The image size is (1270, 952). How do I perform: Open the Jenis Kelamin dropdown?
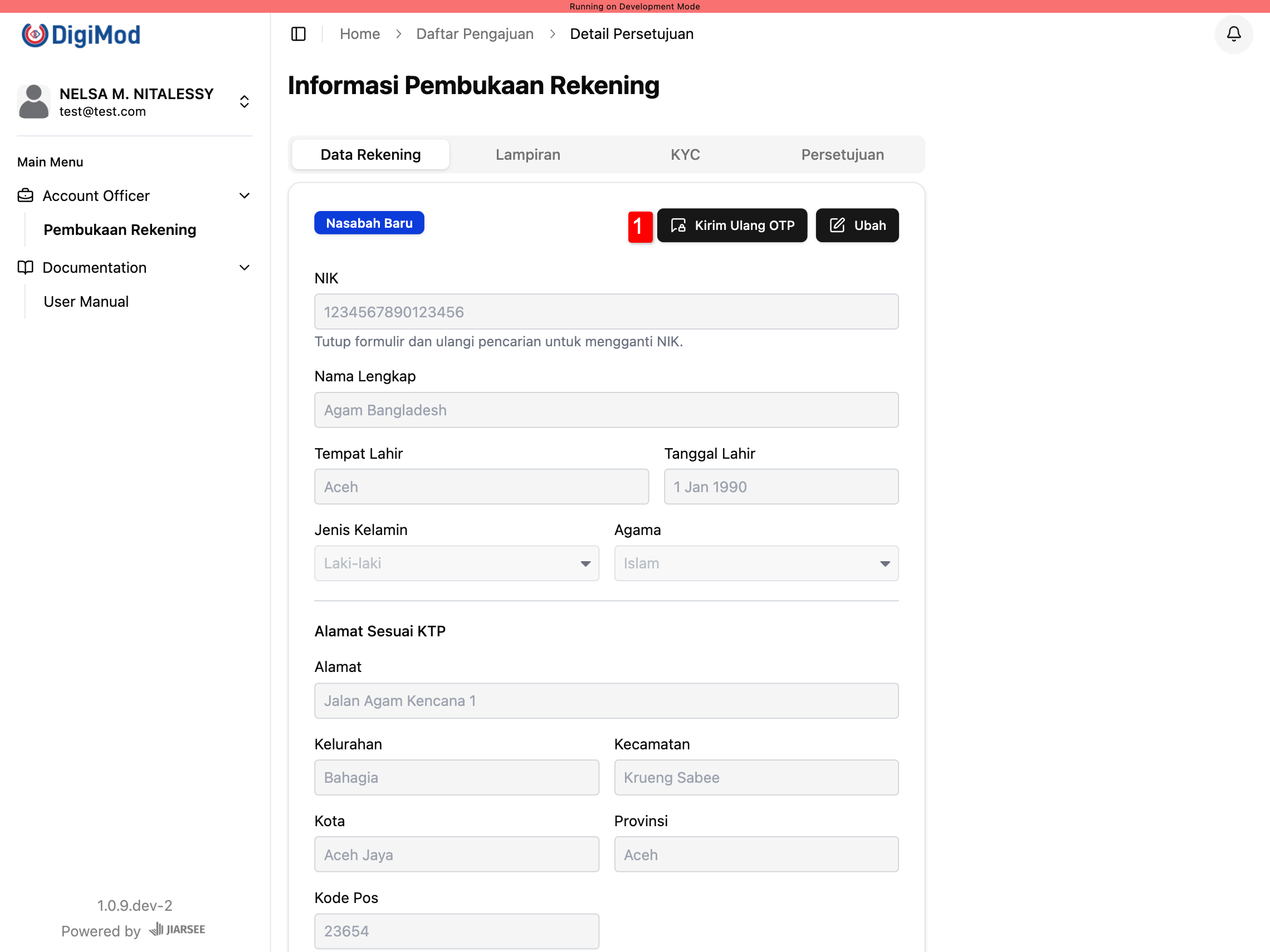pyautogui.click(x=456, y=563)
